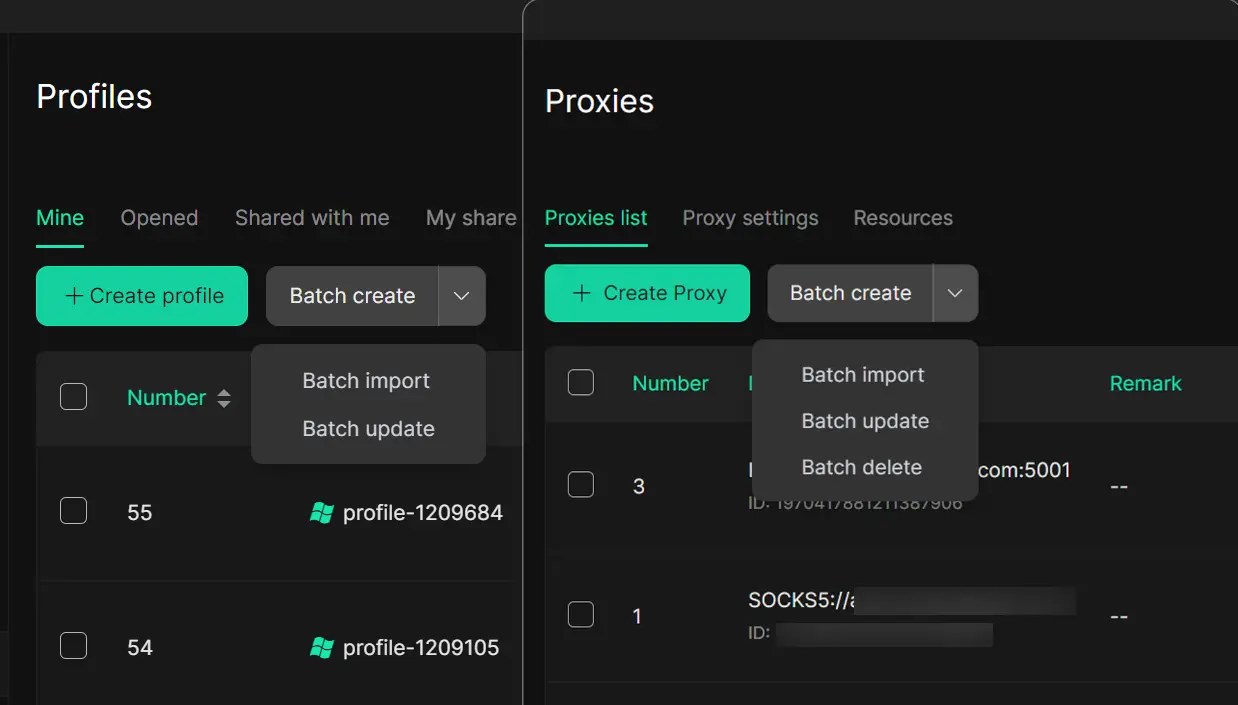Sort profiles using the Number sort arrows

pyautogui.click(x=224, y=398)
